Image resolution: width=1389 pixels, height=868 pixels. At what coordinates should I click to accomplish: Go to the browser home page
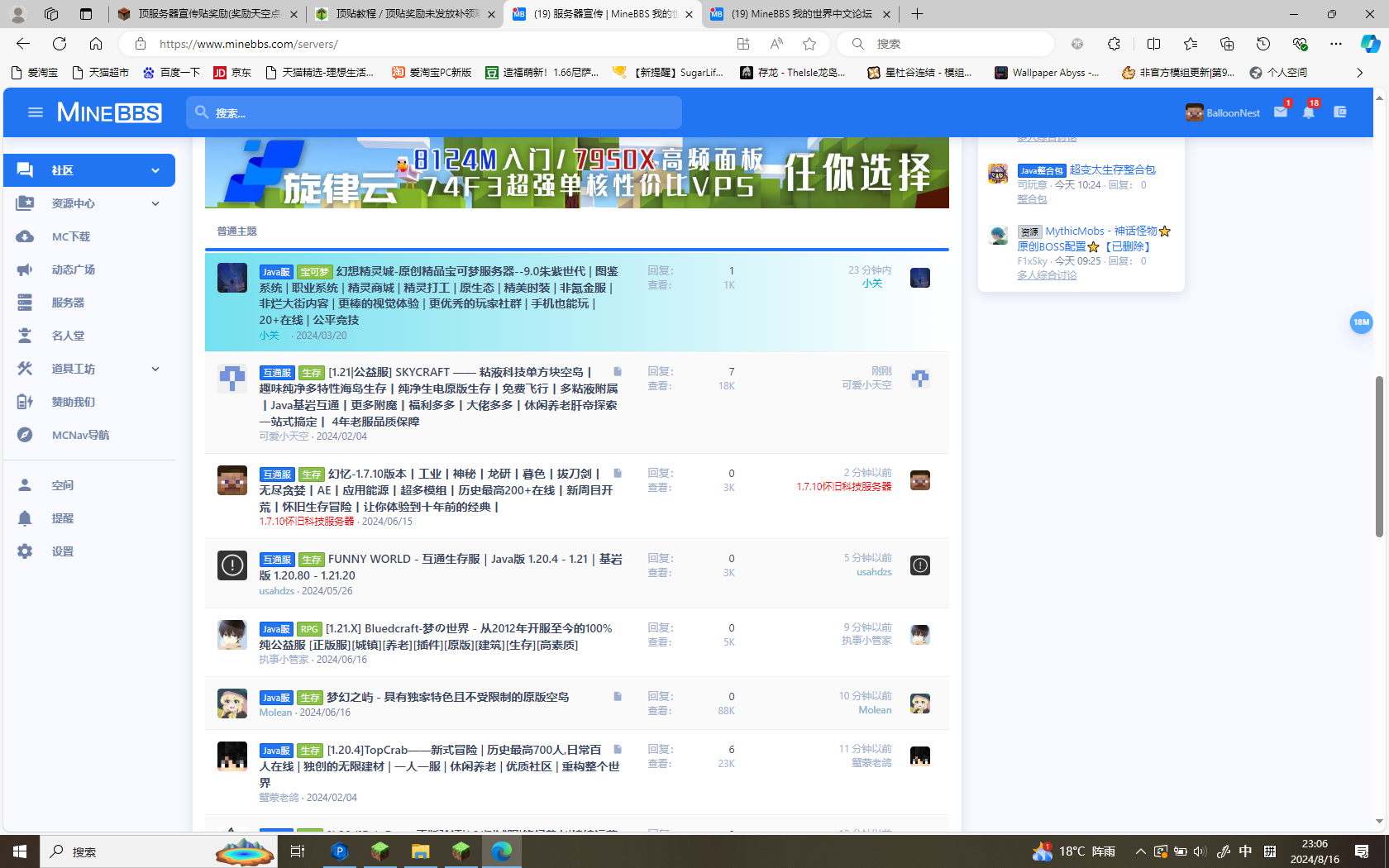point(96,44)
